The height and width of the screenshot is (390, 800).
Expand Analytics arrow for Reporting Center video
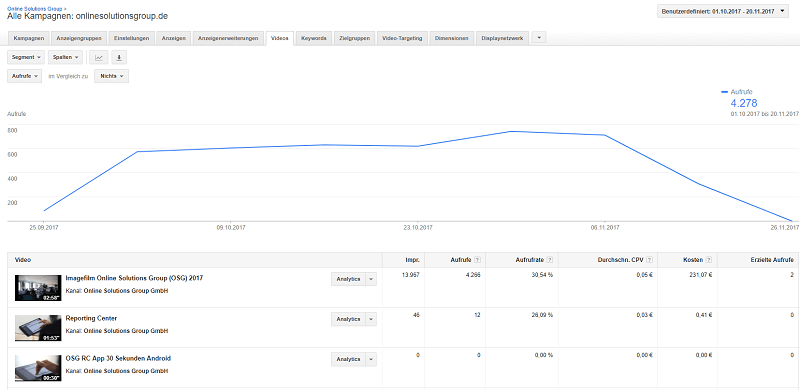pyautogui.click(x=371, y=319)
